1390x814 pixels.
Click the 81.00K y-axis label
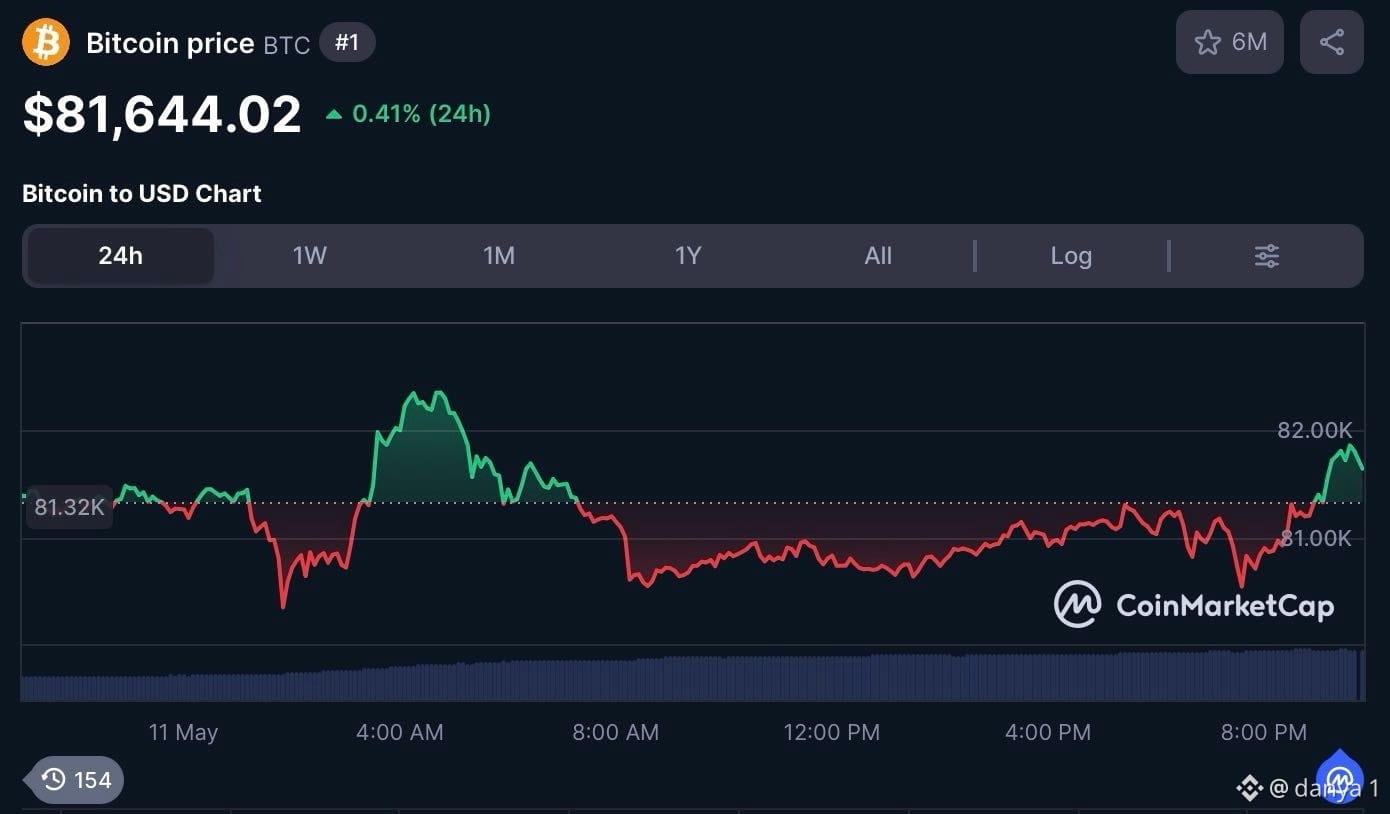1315,538
